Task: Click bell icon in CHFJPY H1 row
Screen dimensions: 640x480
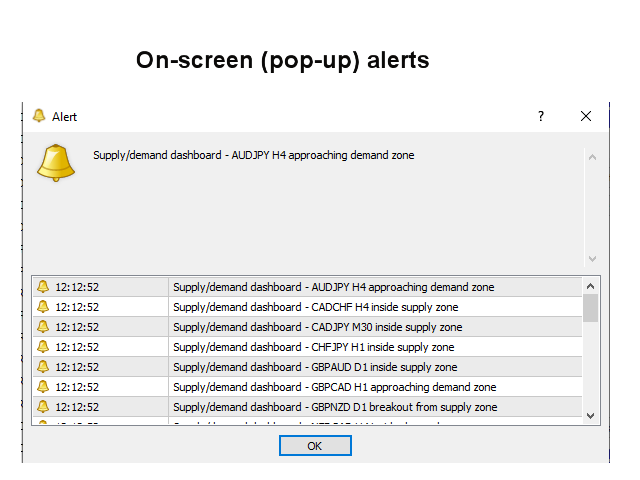Action: coord(43,347)
